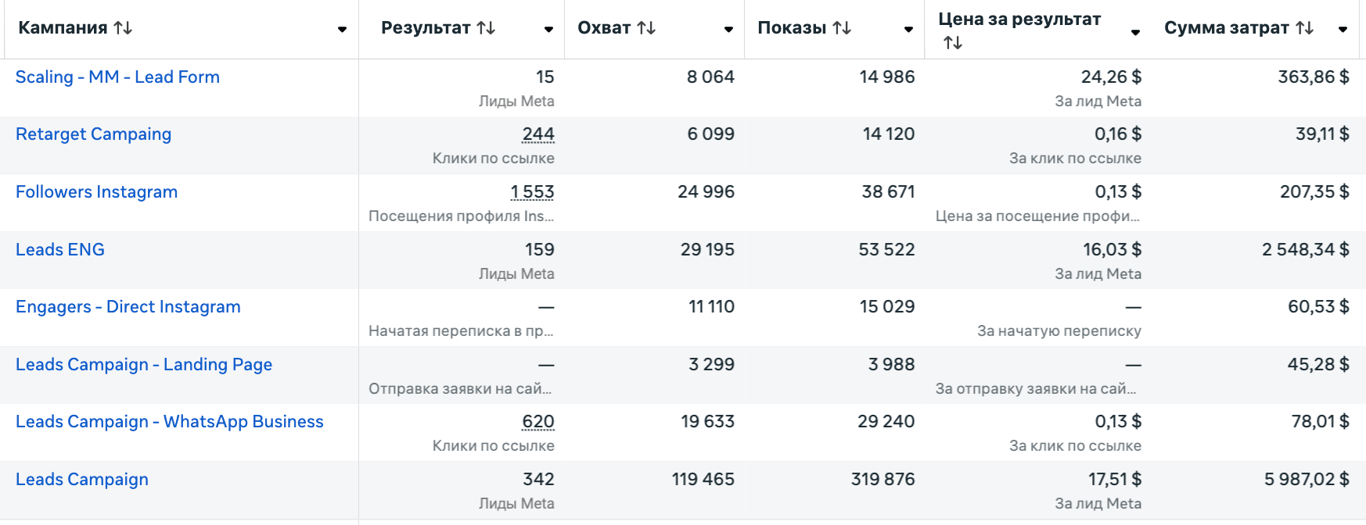Image resolution: width=1366 pixels, height=525 pixels.
Task: Sort by Цена за результат arrows icon
Action: pyautogui.click(x=953, y=43)
